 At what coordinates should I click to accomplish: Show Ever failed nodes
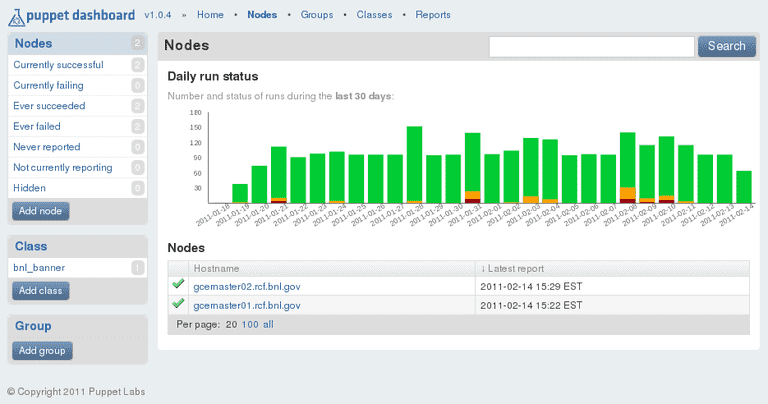point(37,126)
